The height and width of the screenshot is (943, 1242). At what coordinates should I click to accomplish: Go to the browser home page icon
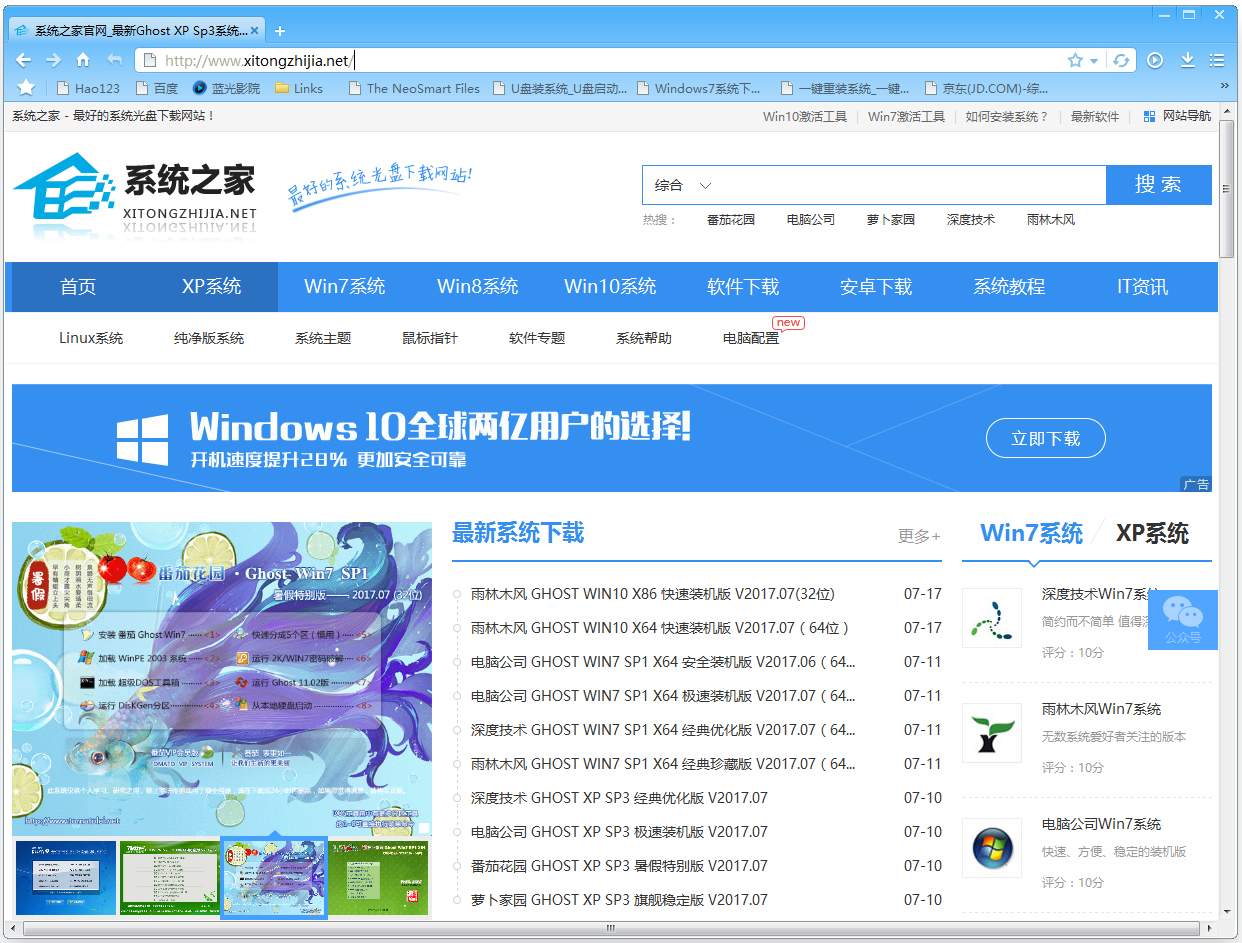coord(83,60)
